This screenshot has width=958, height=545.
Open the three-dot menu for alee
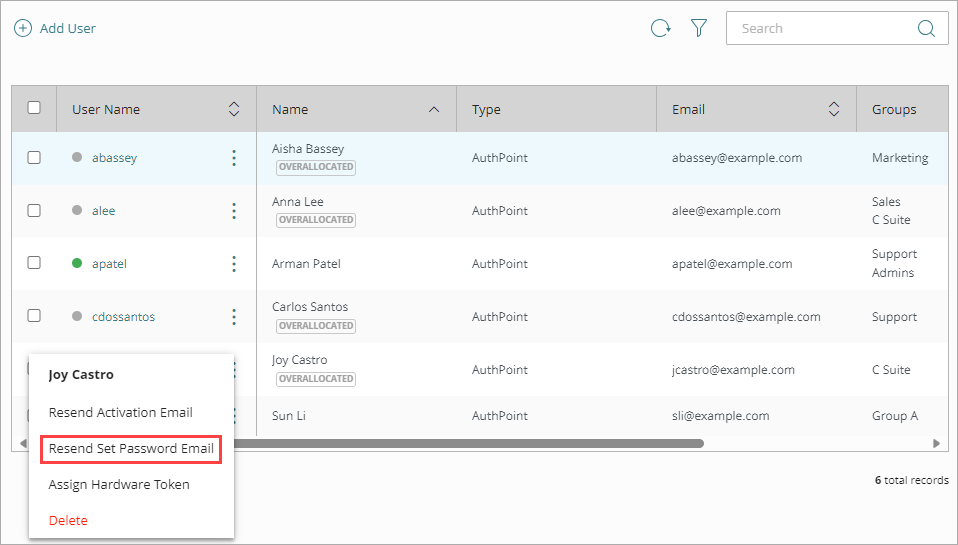pos(234,211)
